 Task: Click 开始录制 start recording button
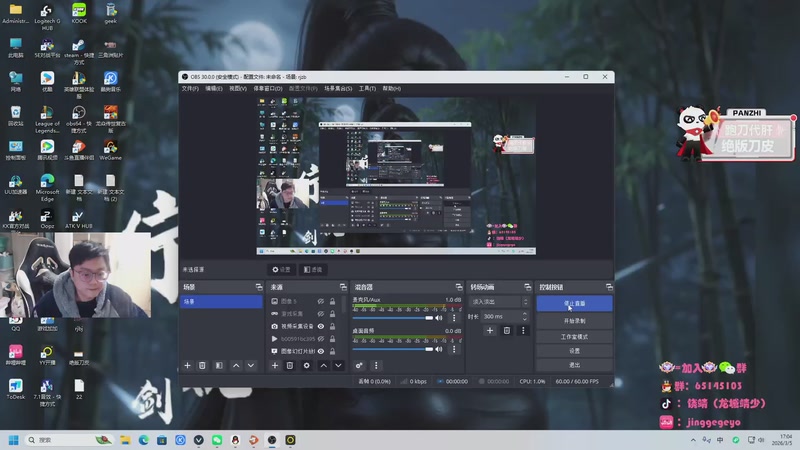574,321
